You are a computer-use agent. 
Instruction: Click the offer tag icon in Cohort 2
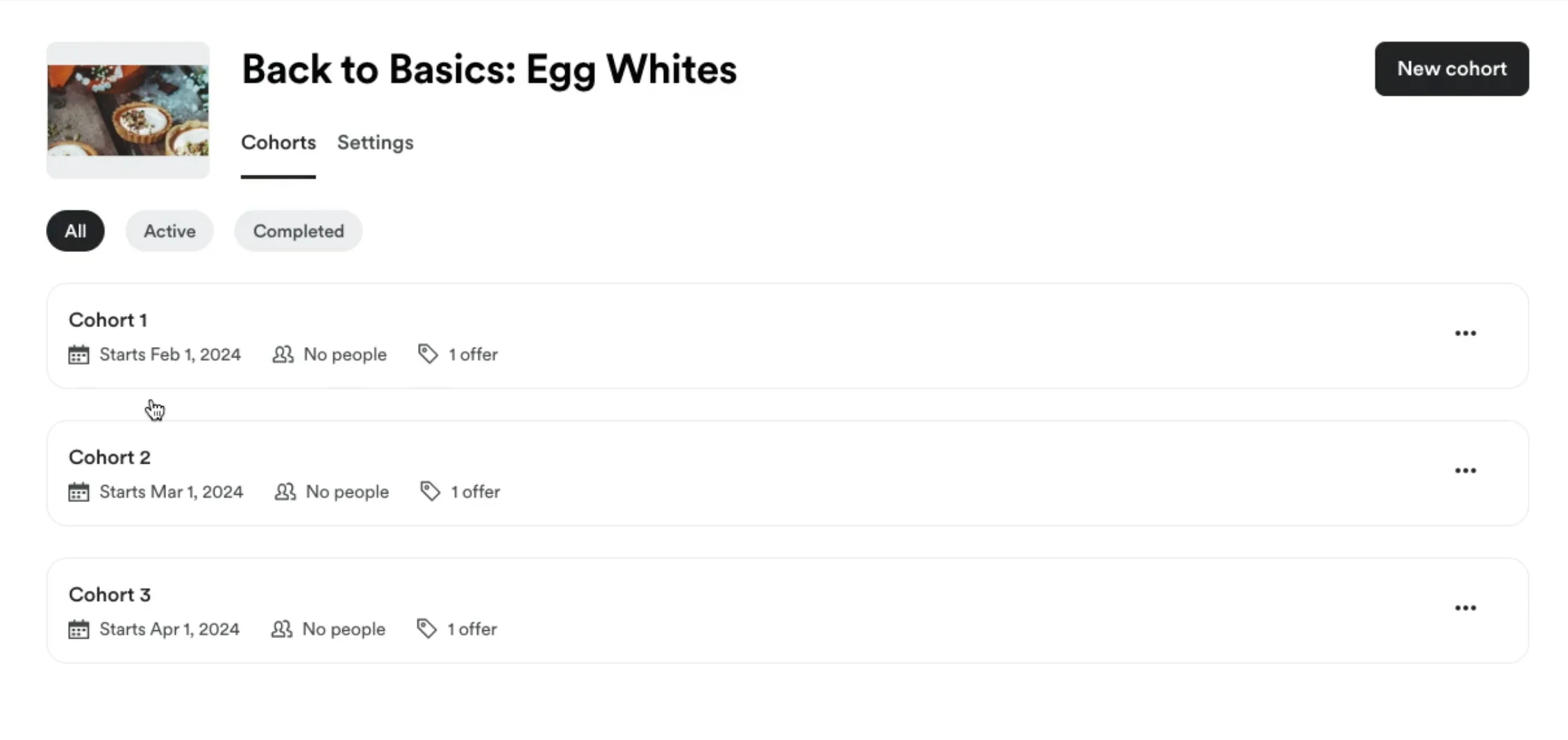click(x=430, y=491)
